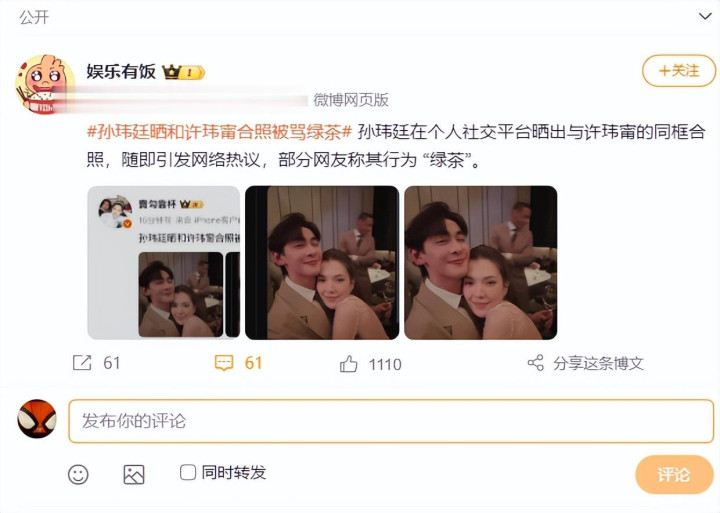The image size is (720, 513).
Task: Submit using the 评论 button
Action: (674, 474)
